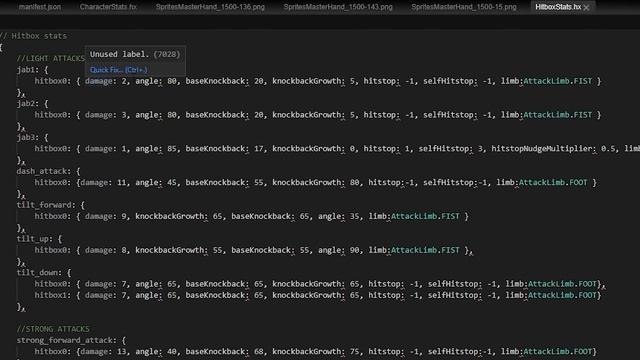Screen dimensions: 640x360
Task: Click 'AttackLimb.FIST' in jab1 line
Action: coord(558,81)
